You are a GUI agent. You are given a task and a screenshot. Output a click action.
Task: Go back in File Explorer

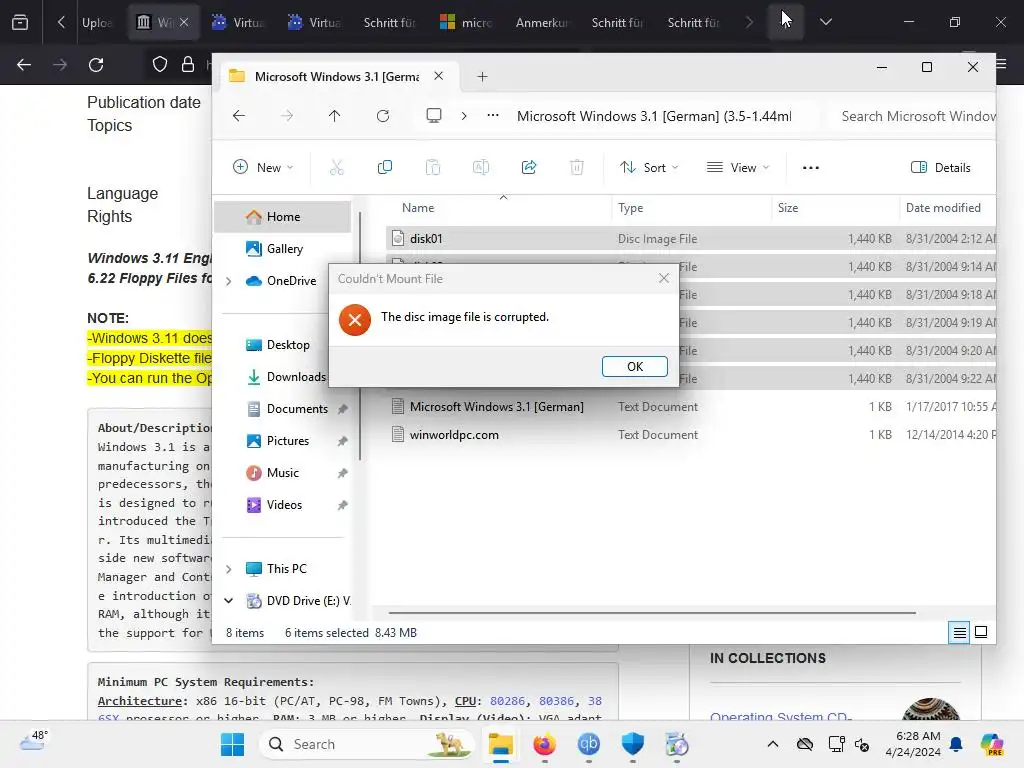tap(239, 116)
